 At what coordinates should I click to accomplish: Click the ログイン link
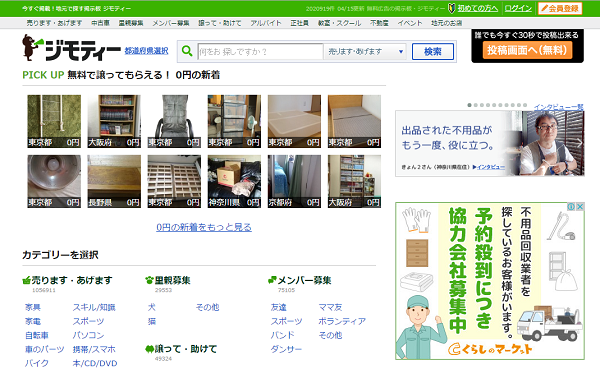coord(518,8)
